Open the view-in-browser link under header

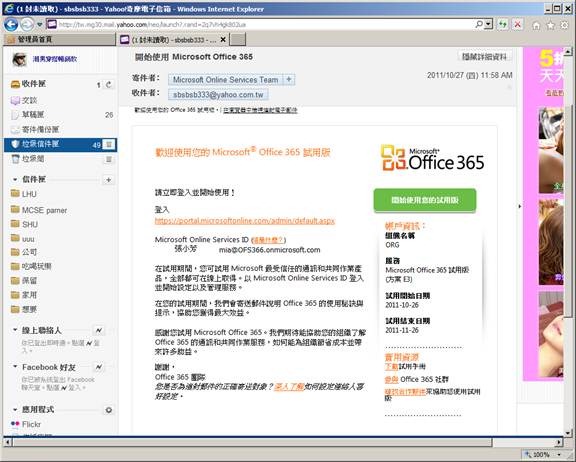point(260,110)
